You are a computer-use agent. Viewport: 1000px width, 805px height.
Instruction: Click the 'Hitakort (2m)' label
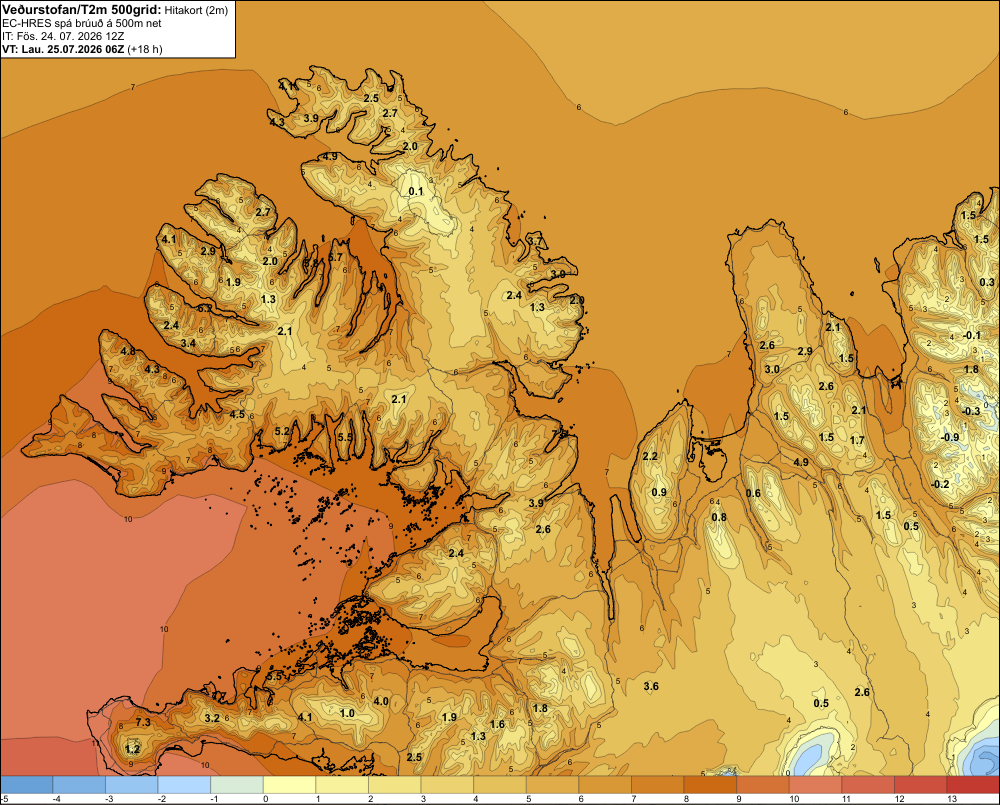pyautogui.click(x=196, y=10)
